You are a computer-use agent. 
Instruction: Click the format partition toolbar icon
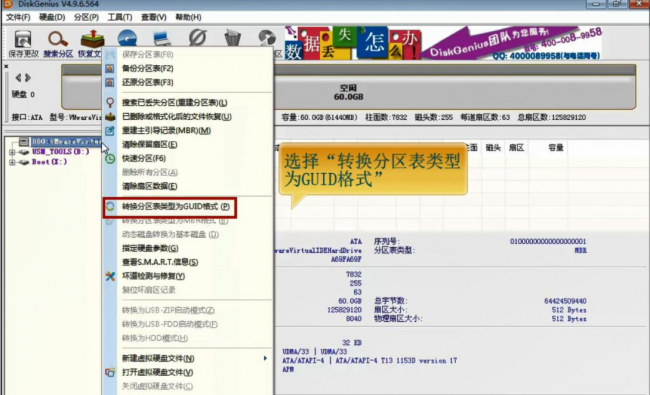tap(198, 38)
